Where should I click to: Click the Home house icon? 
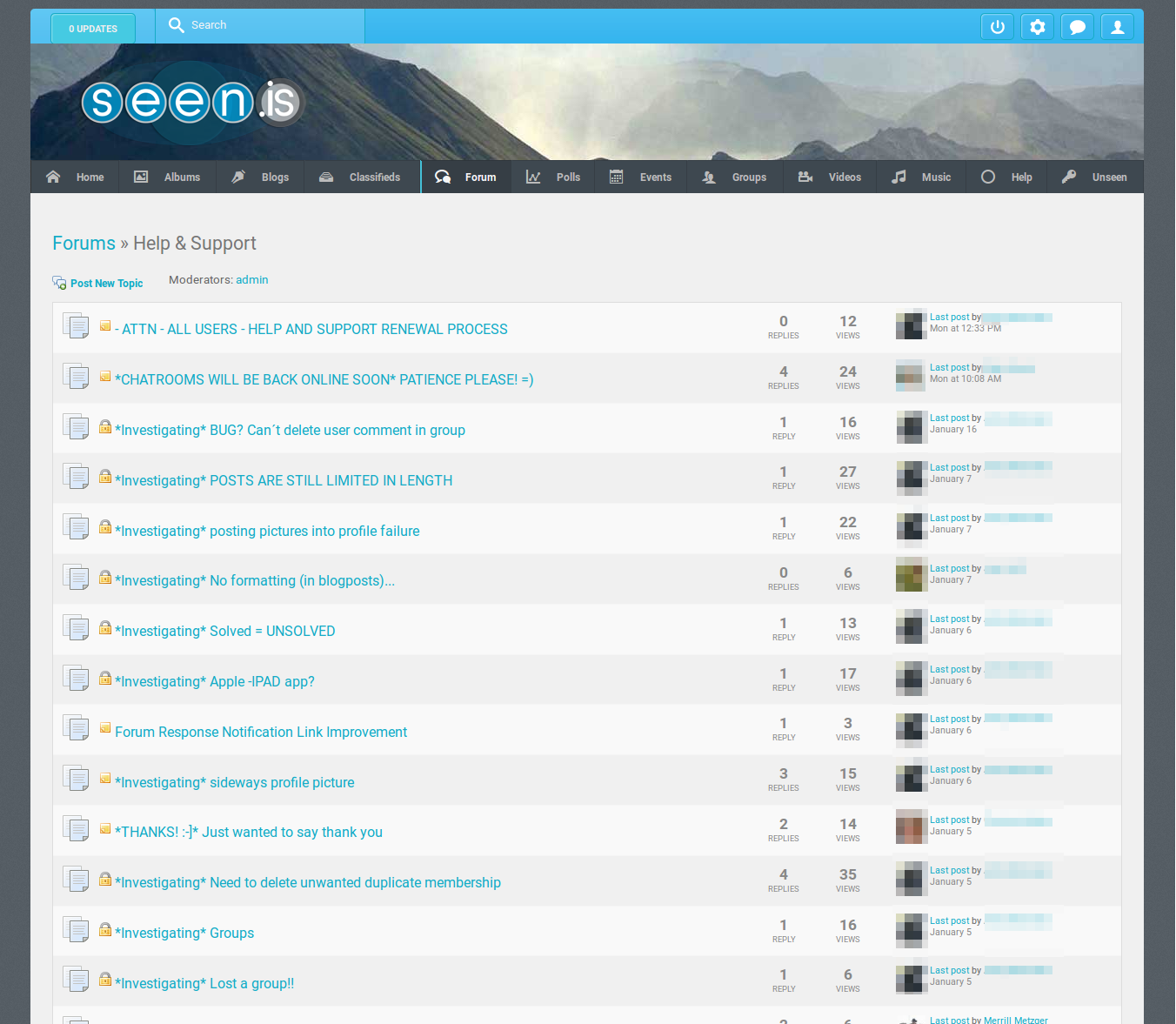click(53, 177)
